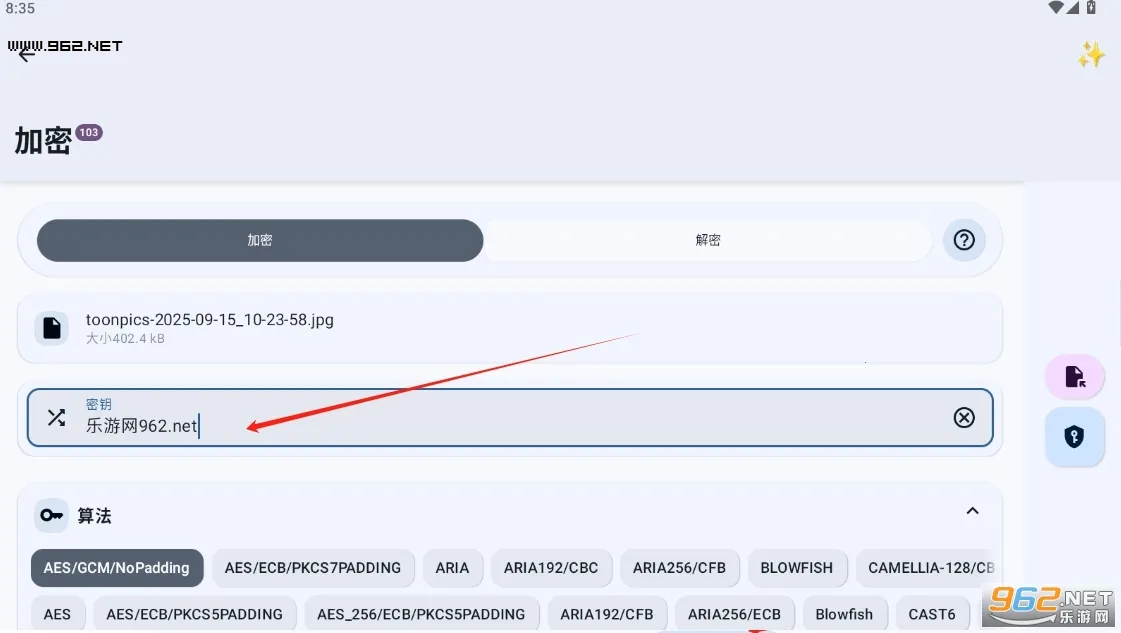Switch to the 解密 tab
This screenshot has width=1121, height=633.
pyautogui.click(x=707, y=240)
